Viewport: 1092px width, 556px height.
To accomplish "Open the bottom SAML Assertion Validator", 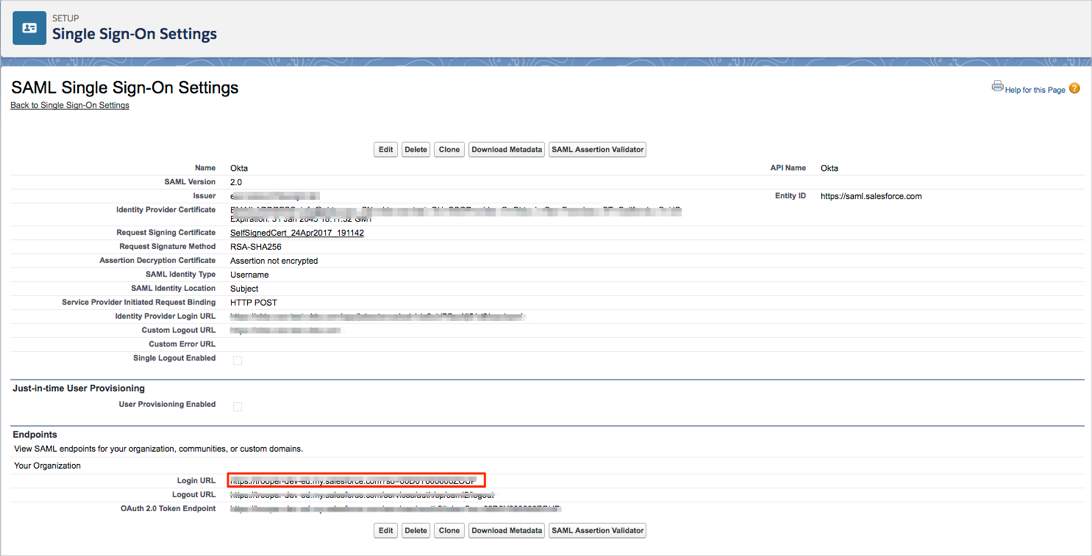I will (597, 531).
